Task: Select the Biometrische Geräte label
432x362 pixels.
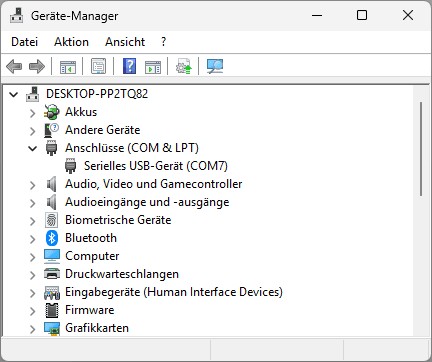Action: pyautogui.click(x=118, y=220)
